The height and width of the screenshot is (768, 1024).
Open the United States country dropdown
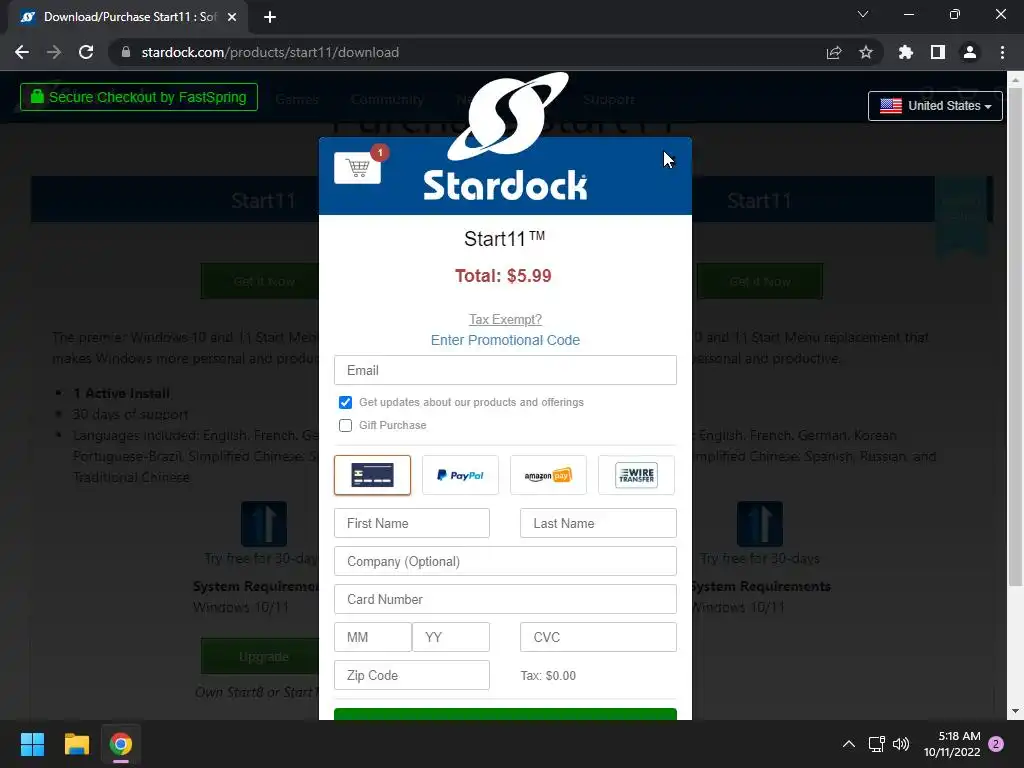[x=935, y=106]
